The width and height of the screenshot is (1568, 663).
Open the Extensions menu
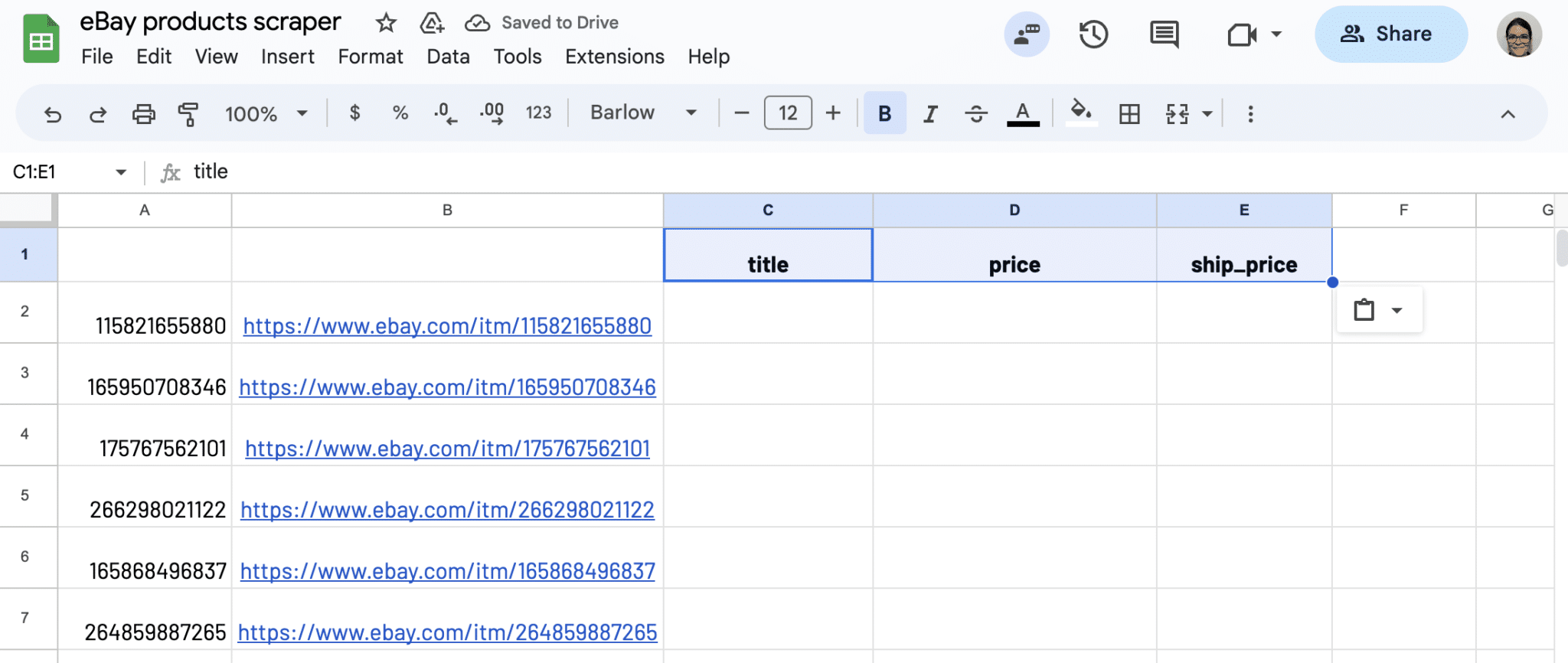(x=615, y=57)
